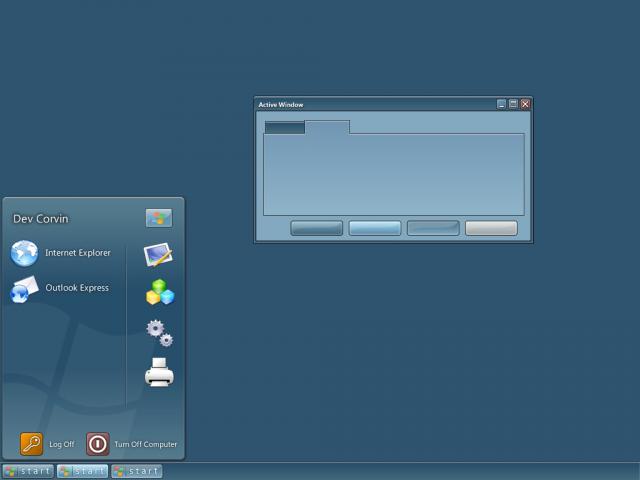This screenshot has width=640, height=480.
Task: Click the Log Off label
Action: [62, 444]
